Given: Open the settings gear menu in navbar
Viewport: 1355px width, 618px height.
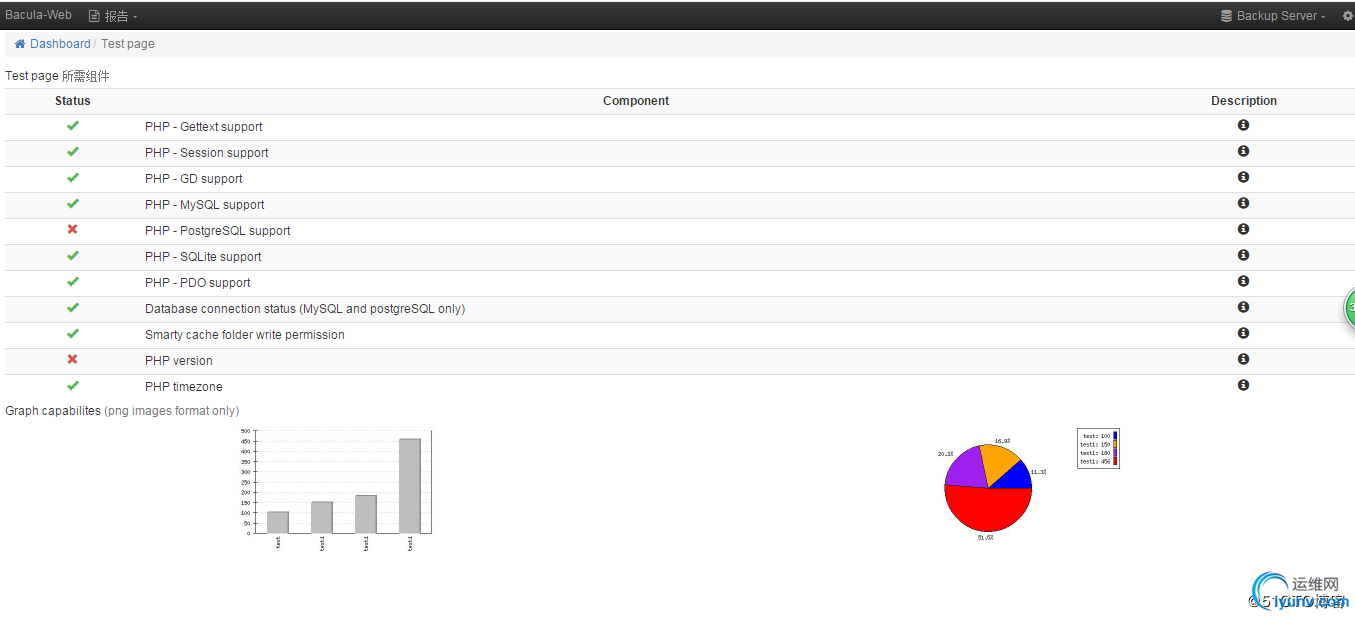Looking at the screenshot, I should click(1347, 16).
